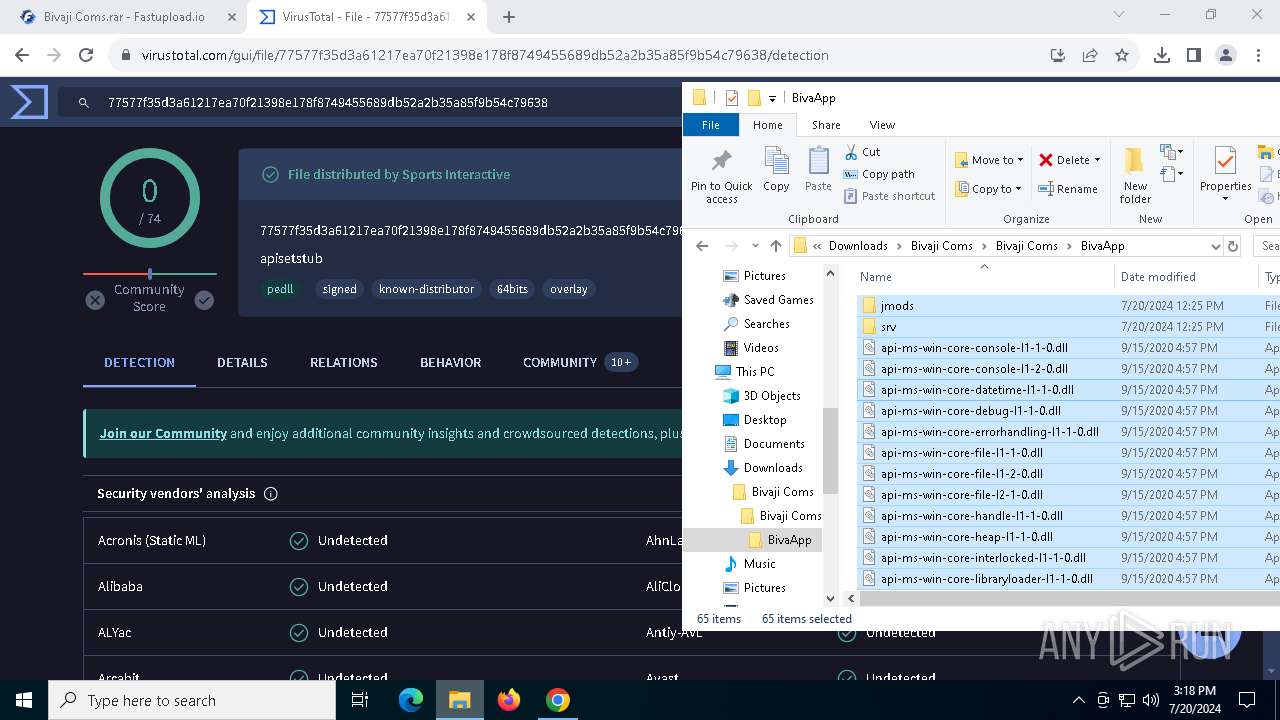Select api-ms-win-core-heap-l1-1-0.dll file
The width and height of the screenshot is (1280, 720).
pyautogui.click(x=966, y=537)
